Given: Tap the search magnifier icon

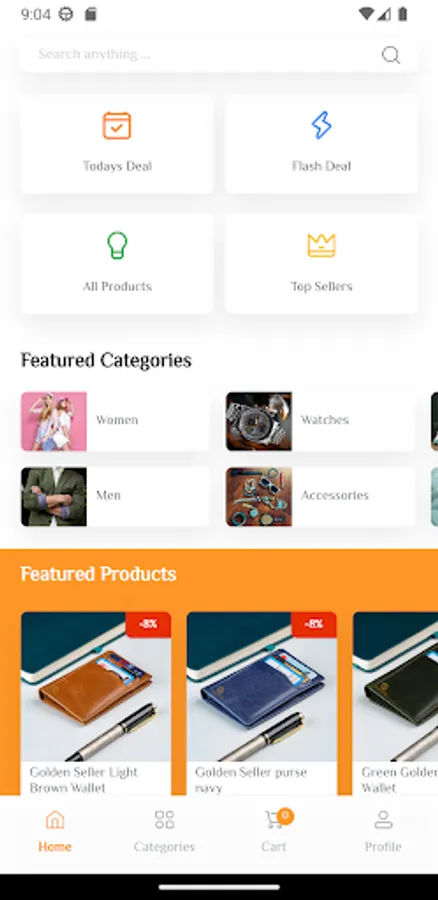Looking at the screenshot, I should point(390,55).
